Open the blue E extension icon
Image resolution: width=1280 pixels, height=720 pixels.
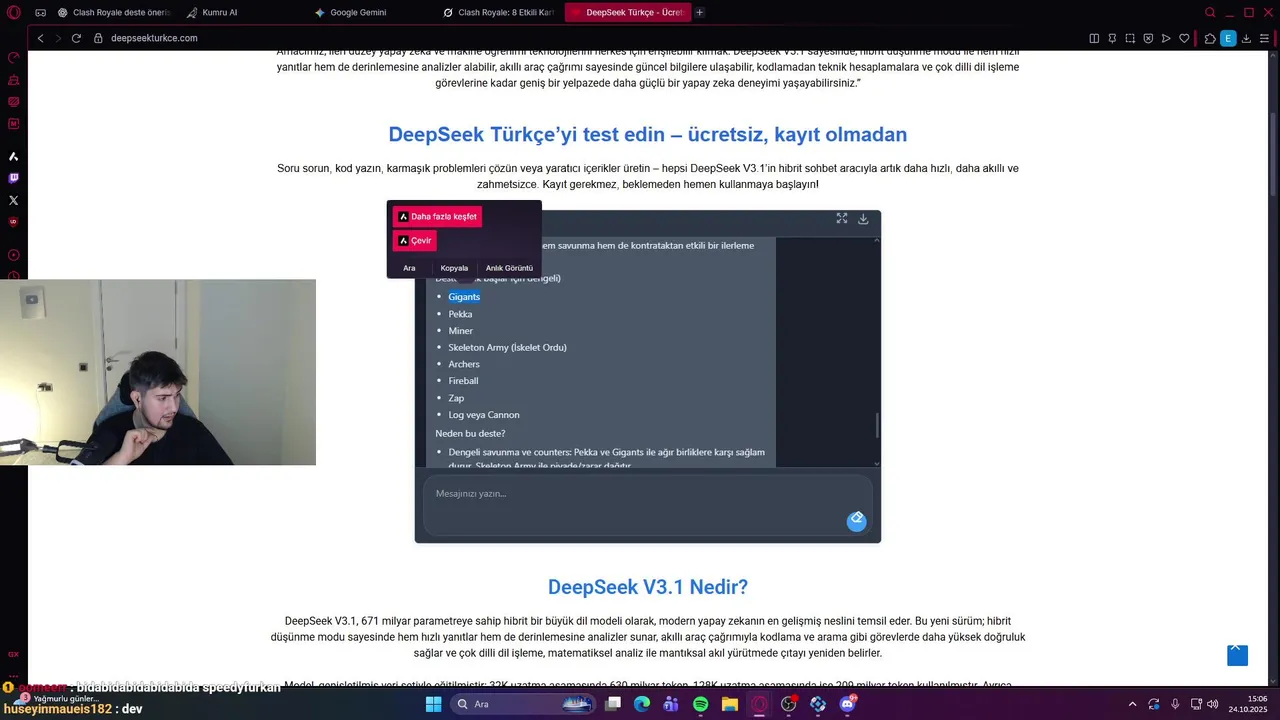click(1228, 38)
